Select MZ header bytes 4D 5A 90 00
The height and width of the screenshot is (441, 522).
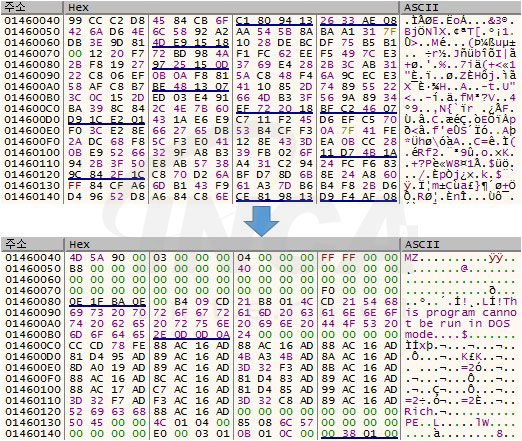coord(108,258)
